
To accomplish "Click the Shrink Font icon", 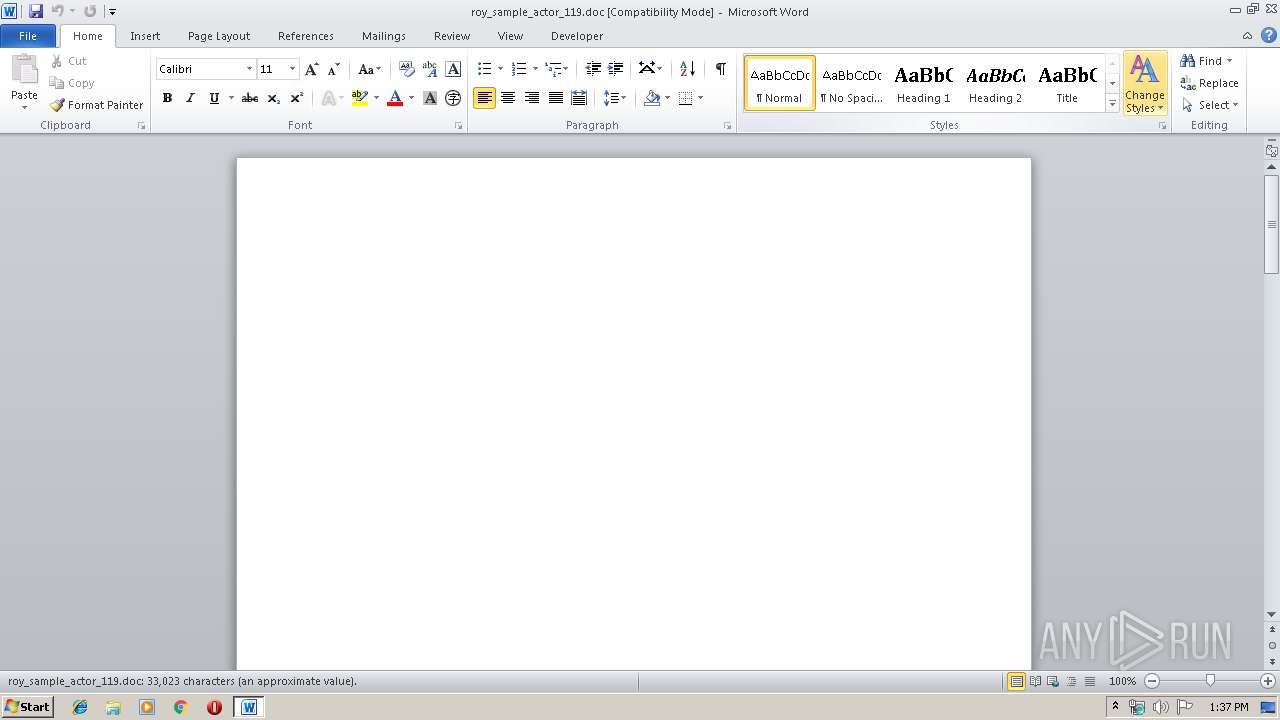I will (334, 69).
